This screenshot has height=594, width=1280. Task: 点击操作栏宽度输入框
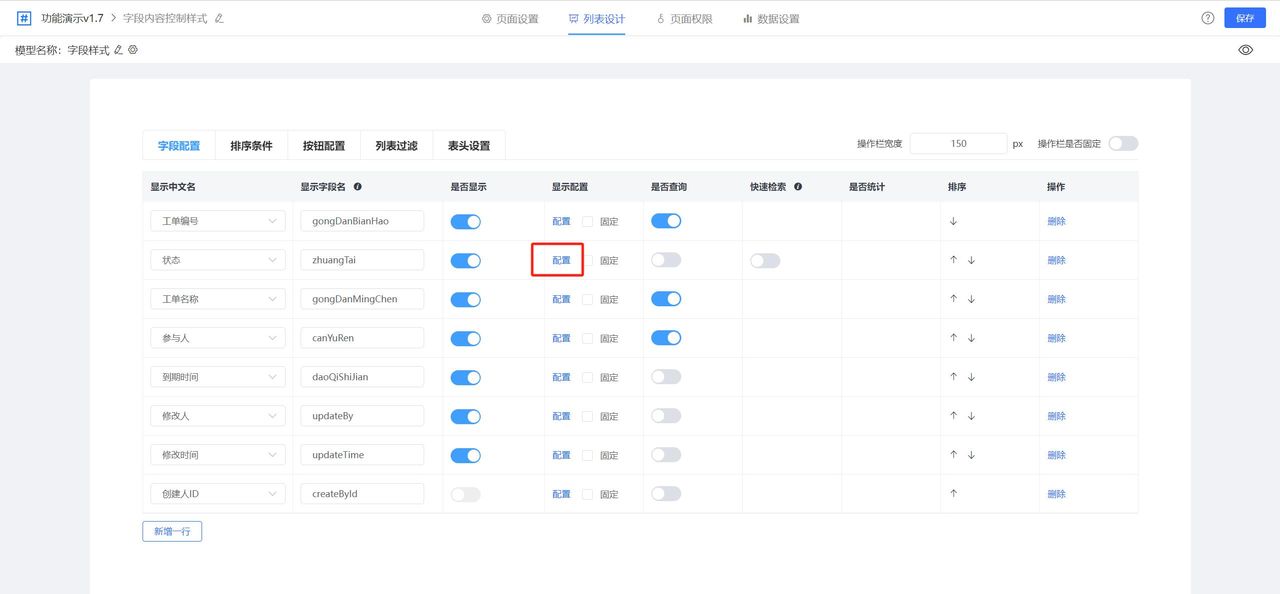[x=957, y=143]
